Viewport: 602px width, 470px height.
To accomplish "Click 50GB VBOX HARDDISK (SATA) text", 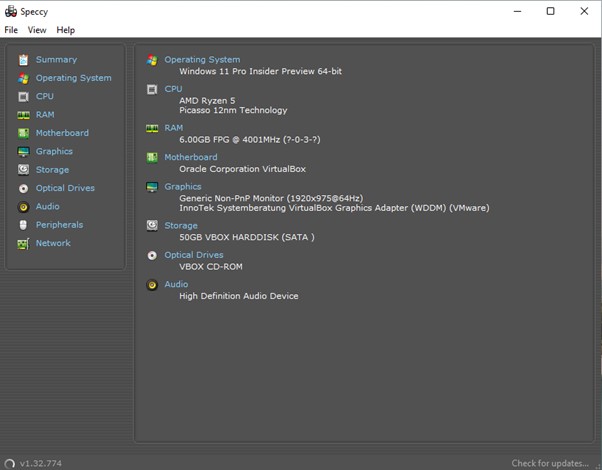I will coord(247,237).
